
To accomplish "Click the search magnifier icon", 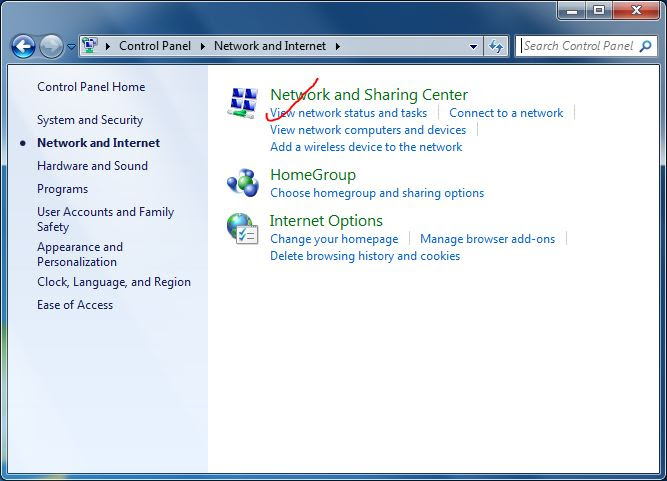I will [x=645, y=46].
